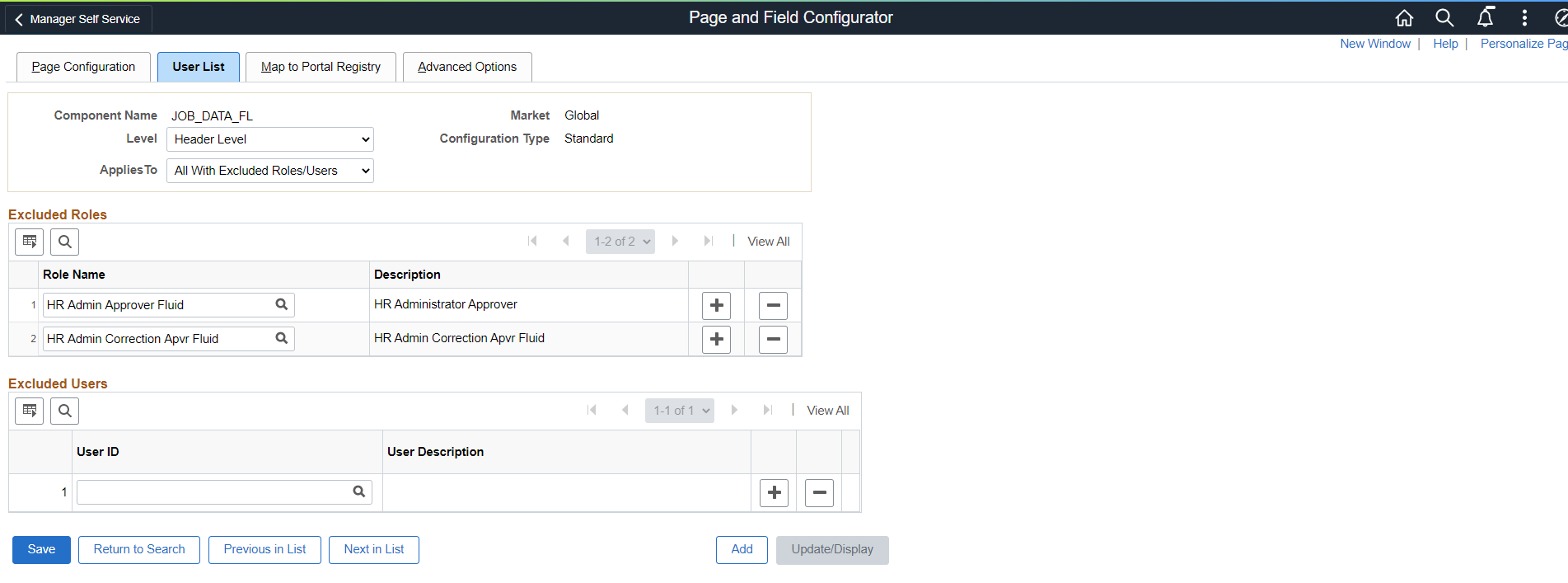The image size is (1568, 583).
Task: Open the Home icon in header
Action: [1404, 17]
